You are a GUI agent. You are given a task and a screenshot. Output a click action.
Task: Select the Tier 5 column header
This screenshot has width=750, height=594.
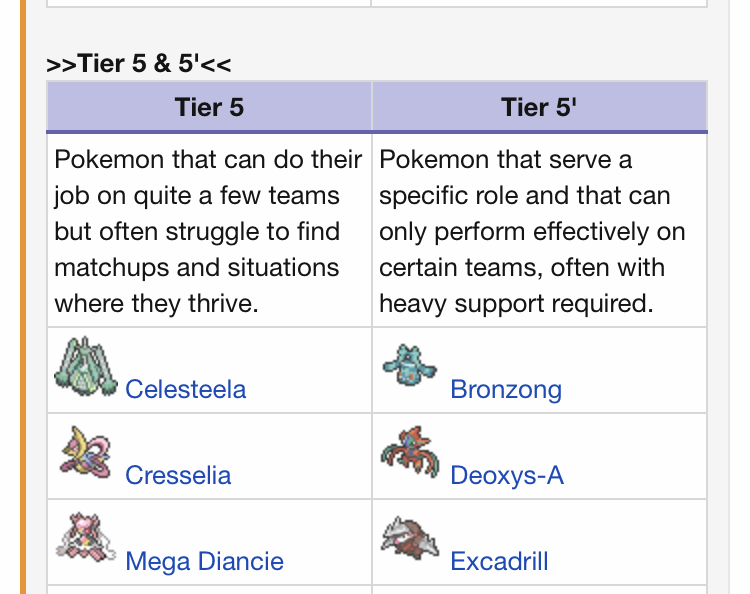(209, 106)
